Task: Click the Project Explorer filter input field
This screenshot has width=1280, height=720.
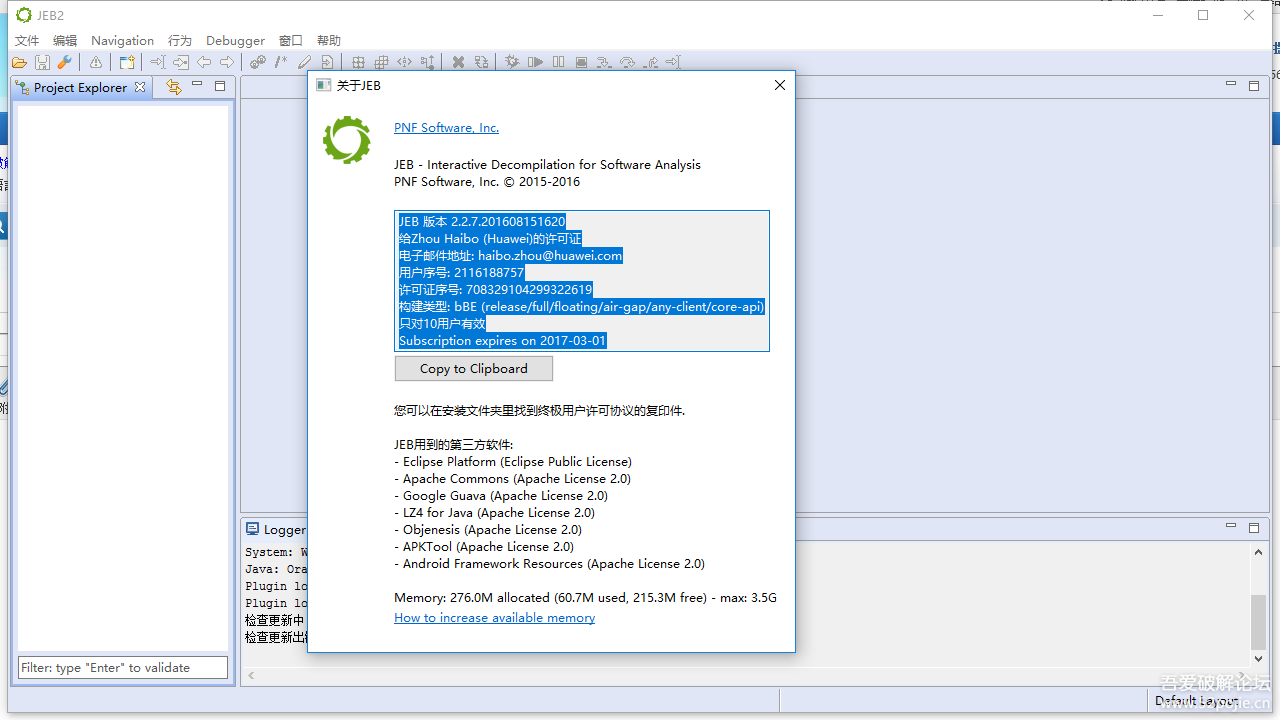Action: pos(123,667)
